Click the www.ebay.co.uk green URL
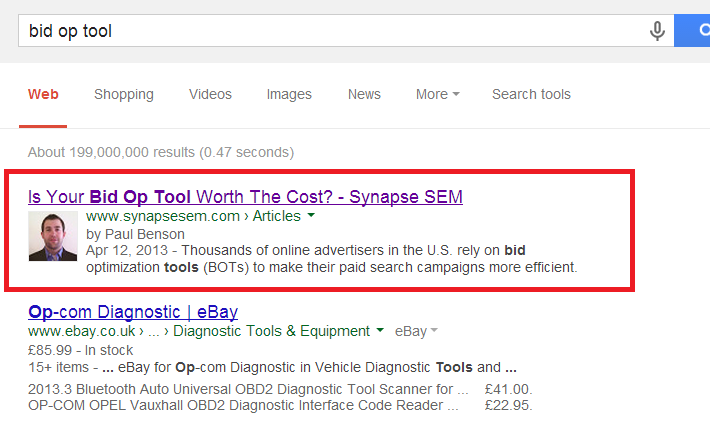The height and width of the screenshot is (428, 710). [82, 331]
